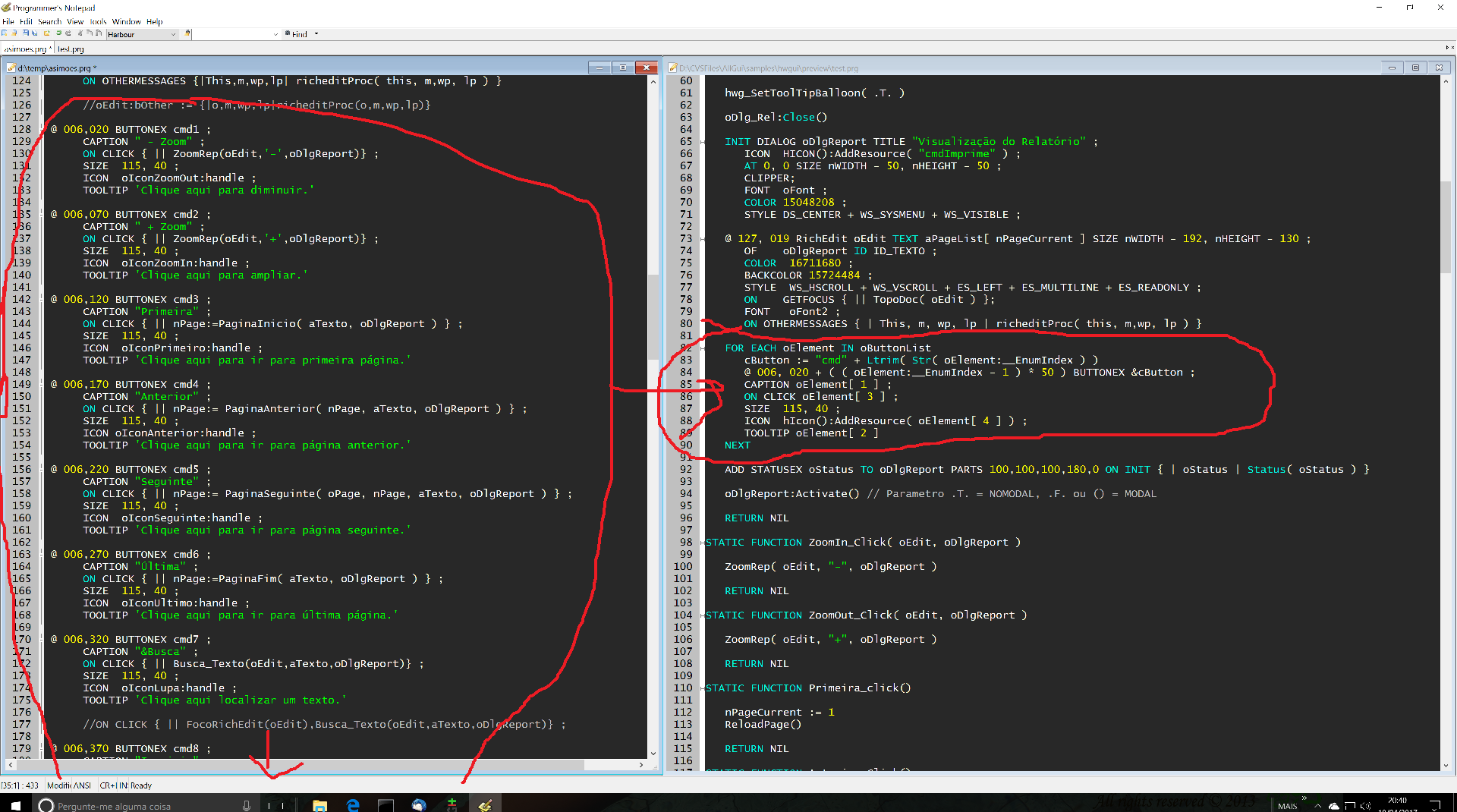Collapse the ZoomIn_Click function fold marker
Screen dimensions: 1457x812
(x=702, y=543)
